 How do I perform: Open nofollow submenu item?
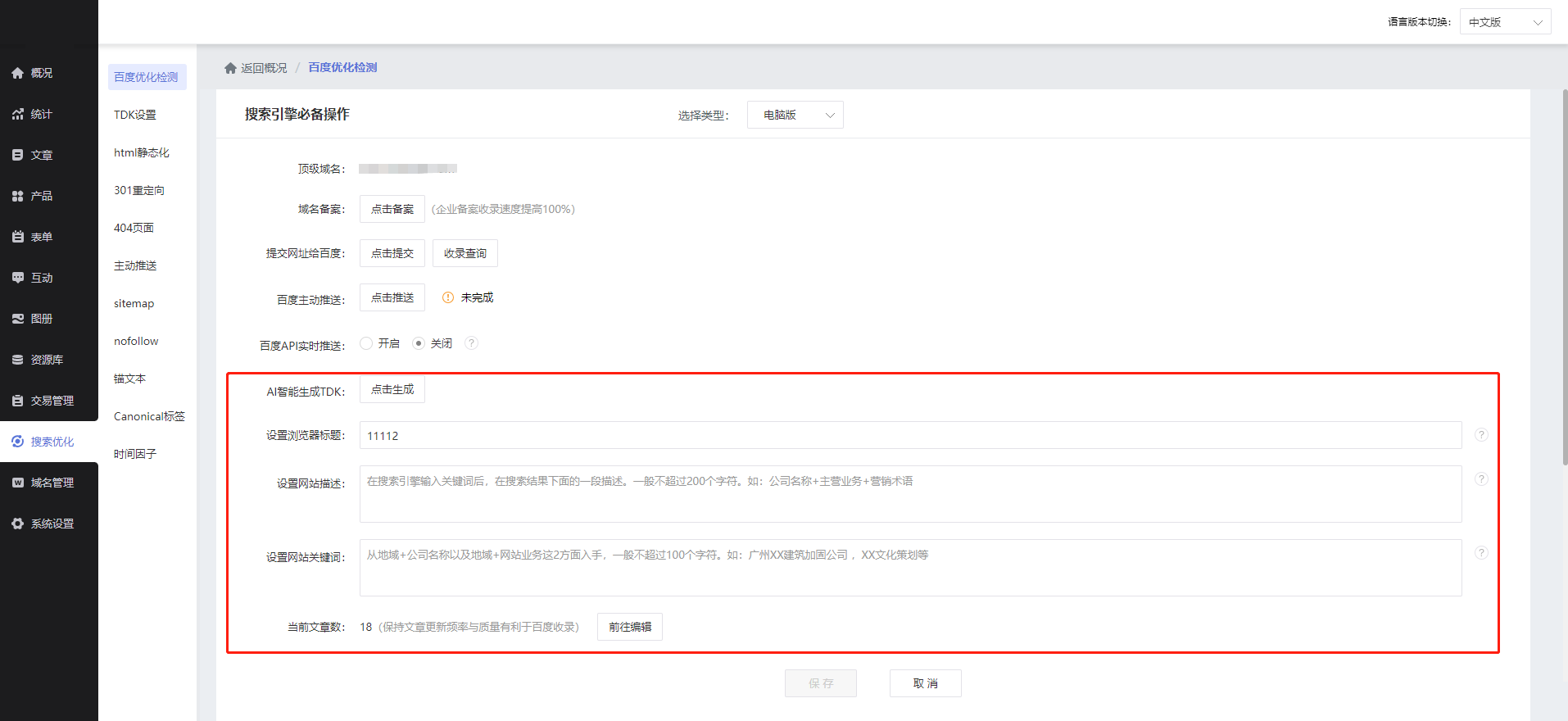[x=136, y=341]
